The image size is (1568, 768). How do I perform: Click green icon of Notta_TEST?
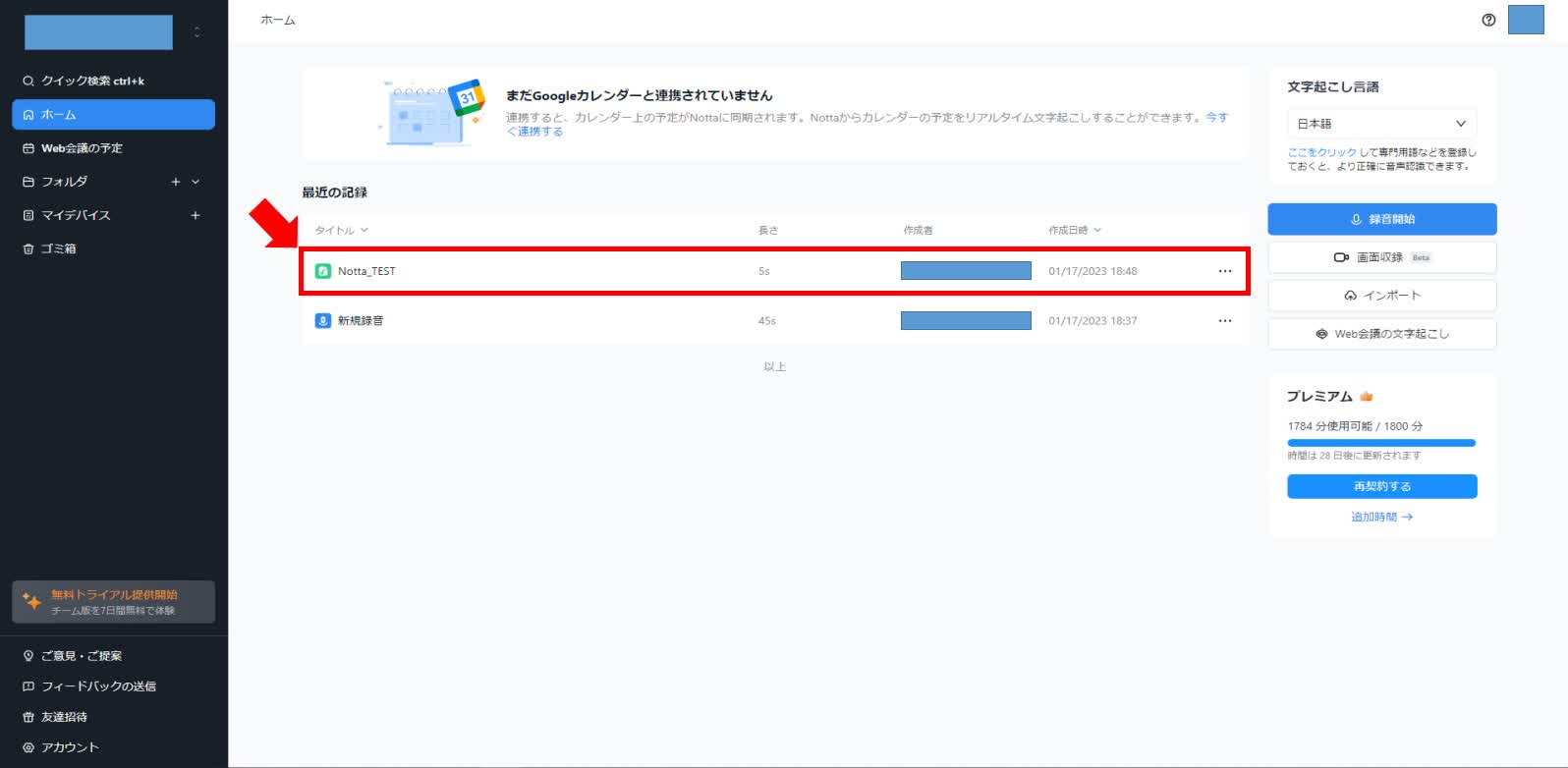tap(322, 271)
